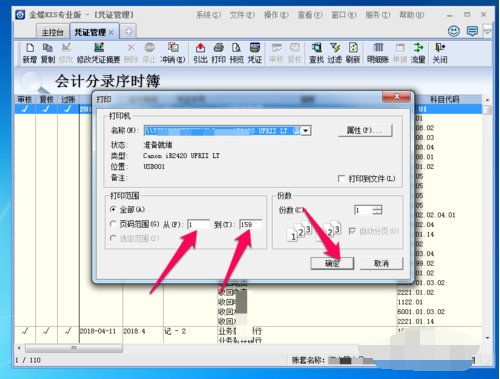Viewport: 500px width, 379px height.
Task: Click the 新增 (new voucher) toolbar icon
Action: coord(30,53)
